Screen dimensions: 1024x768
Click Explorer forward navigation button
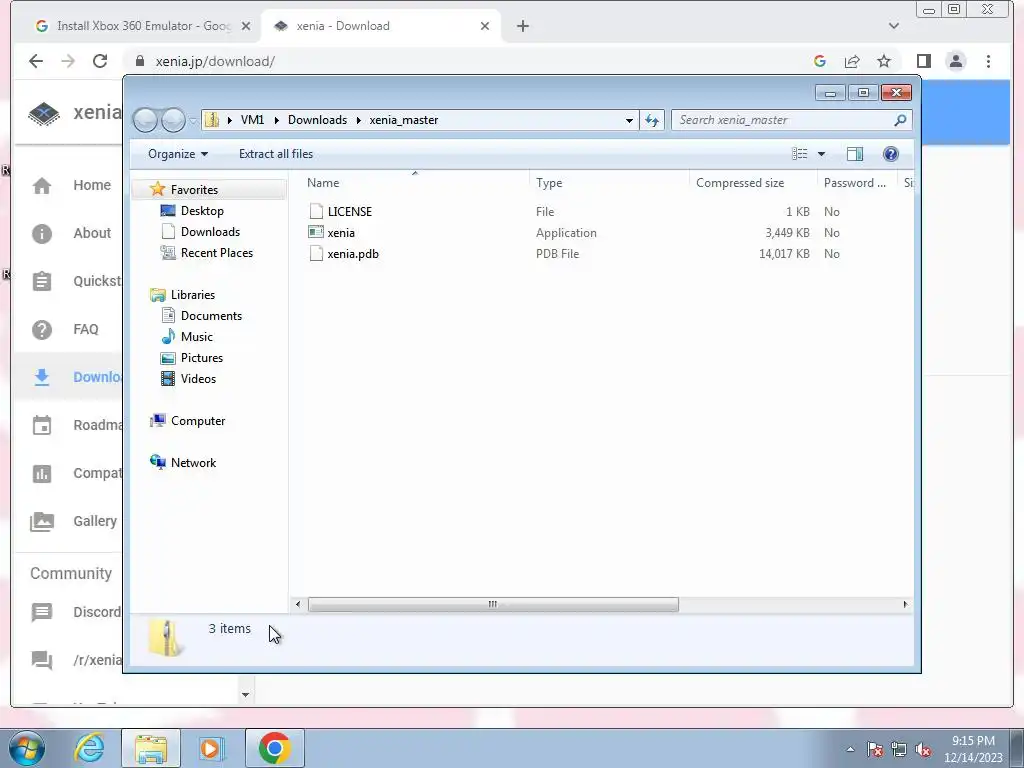pyautogui.click(x=173, y=120)
